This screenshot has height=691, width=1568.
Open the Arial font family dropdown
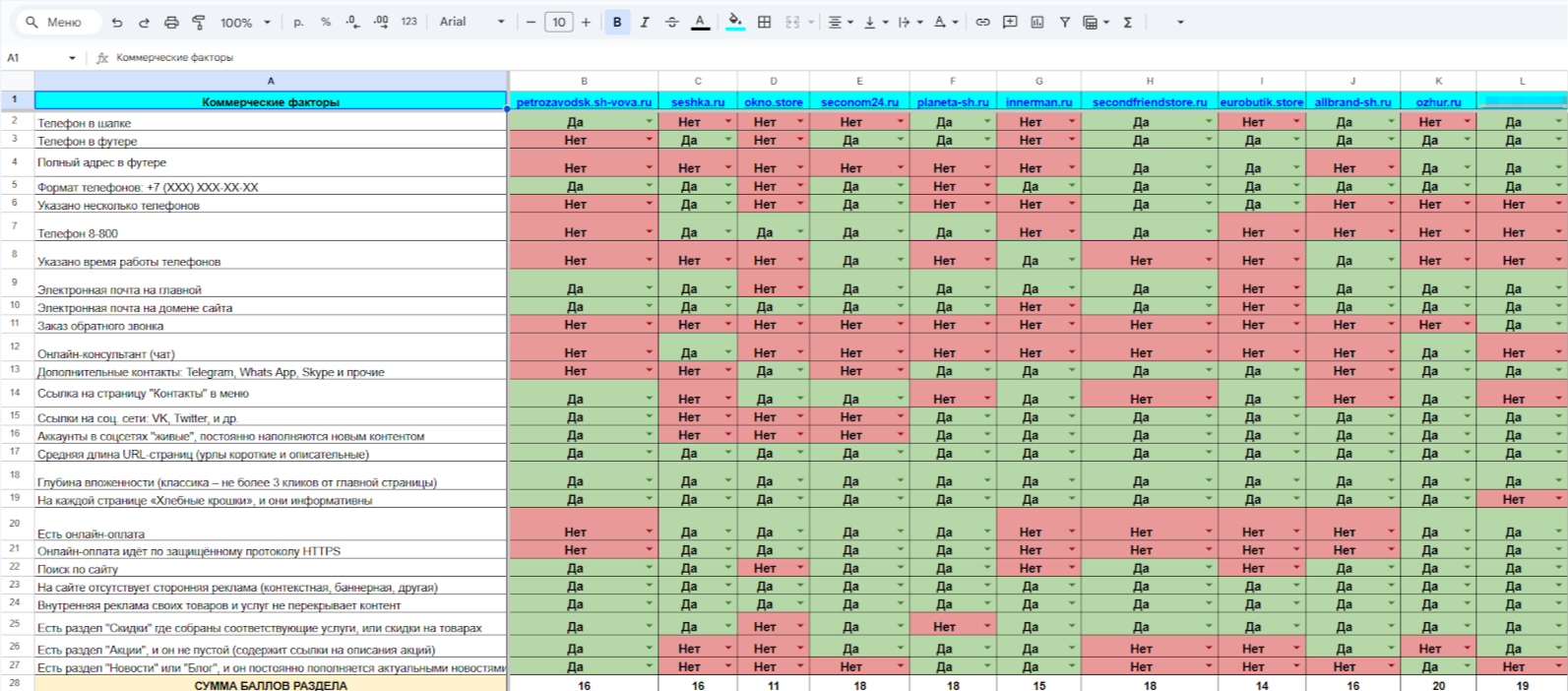(x=471, y=22)
